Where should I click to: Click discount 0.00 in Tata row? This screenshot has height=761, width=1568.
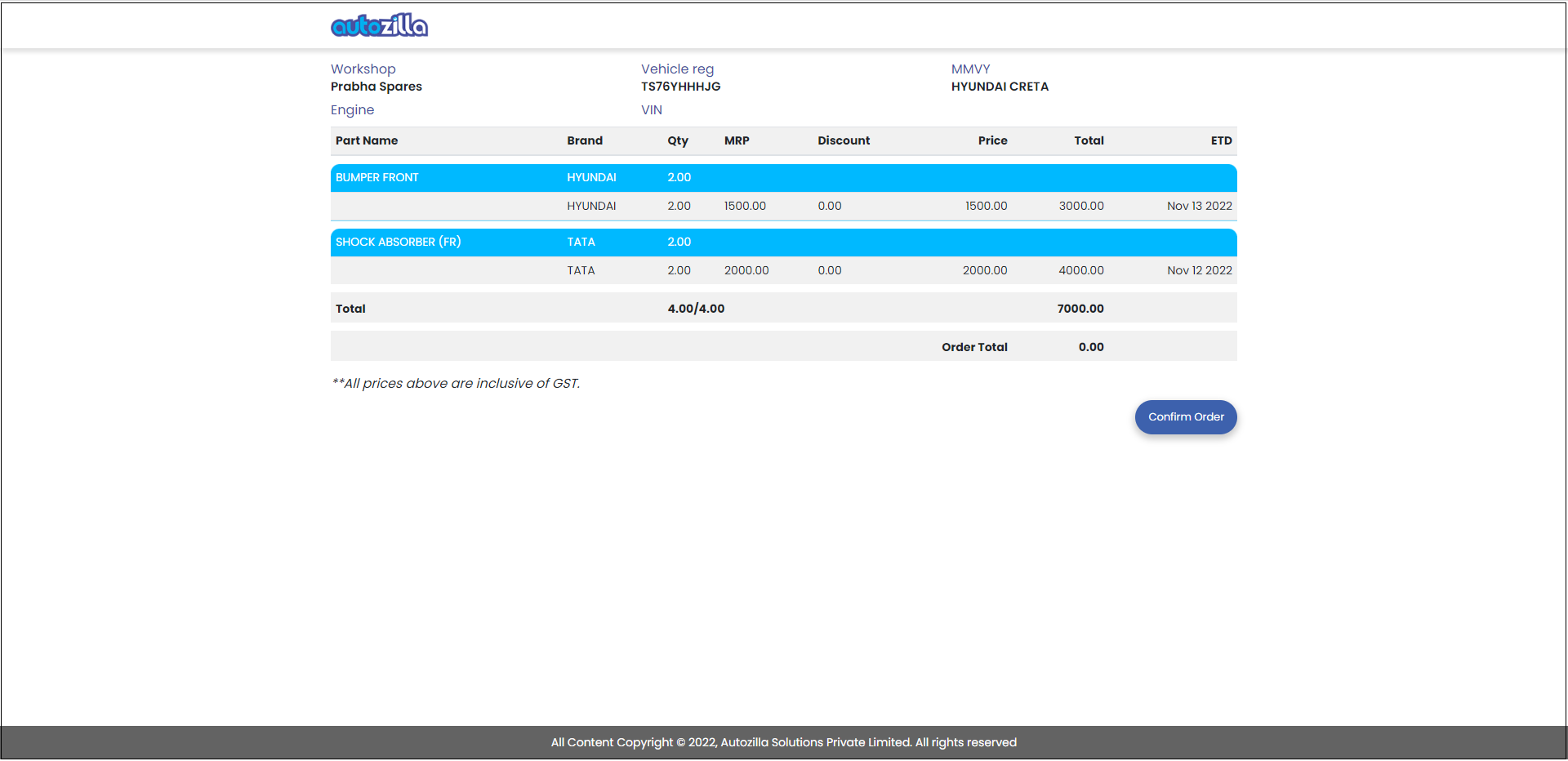point(830,271)
